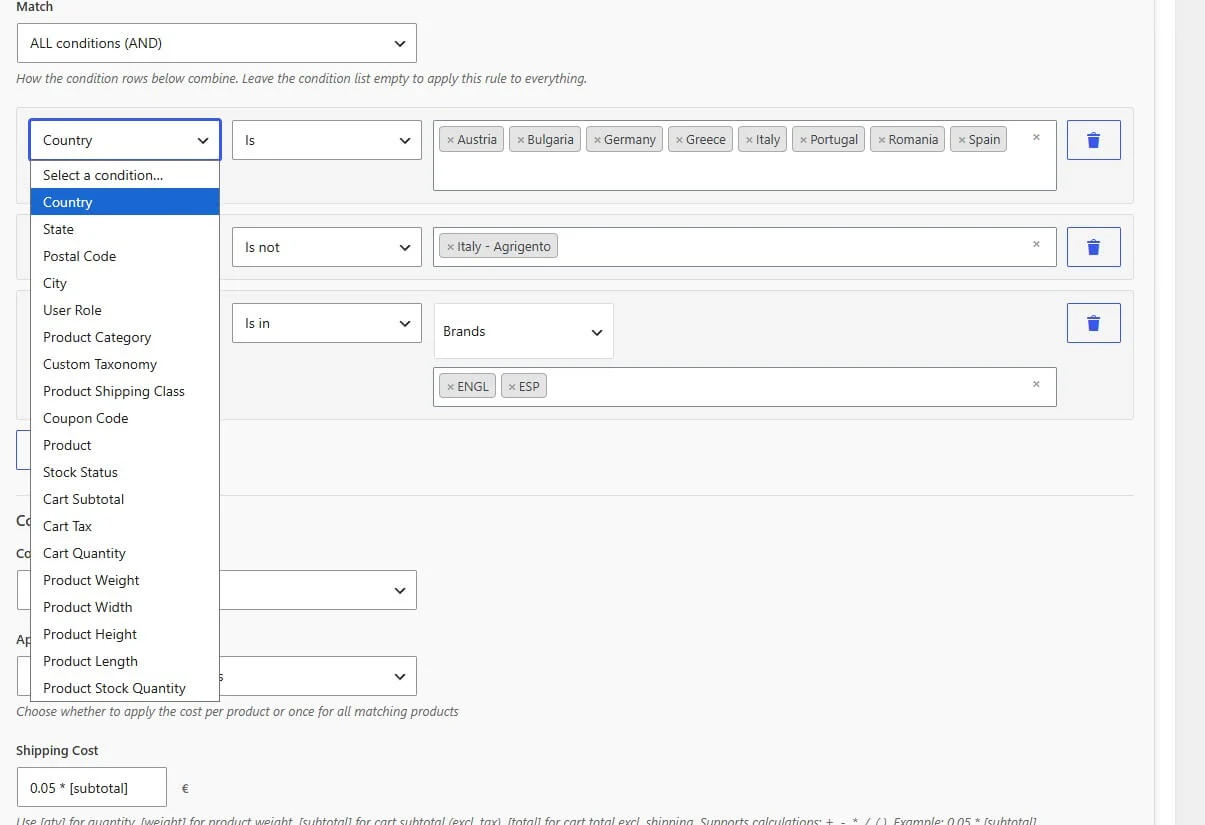Screen dimensions: 1205x825
Task: Remove Italy tag from country list
Action: (x=749, y=140)
